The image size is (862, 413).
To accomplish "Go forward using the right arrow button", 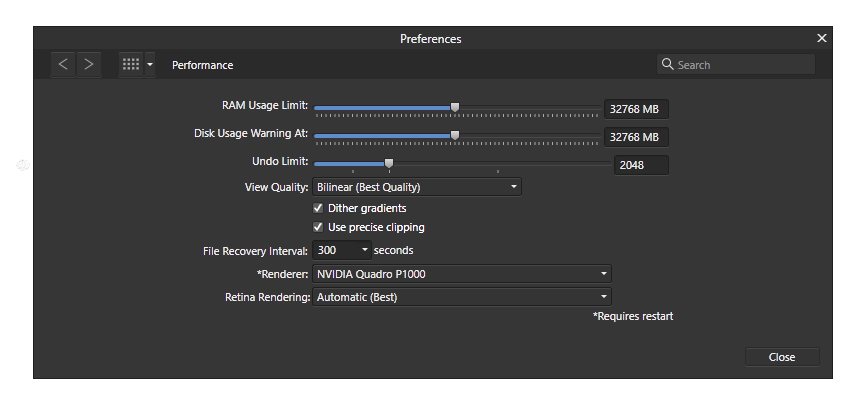I will pyautogui.click(x=89, y=65).
